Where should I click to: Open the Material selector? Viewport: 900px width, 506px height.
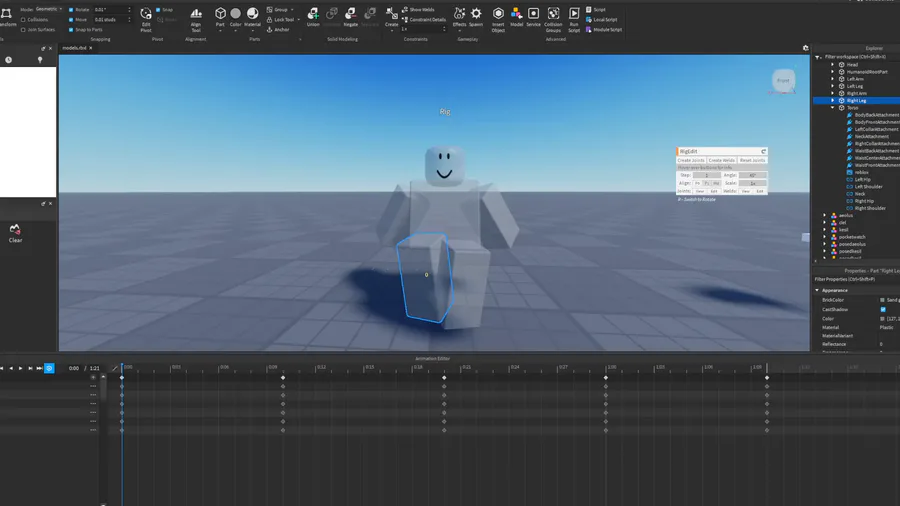point(253,17)
